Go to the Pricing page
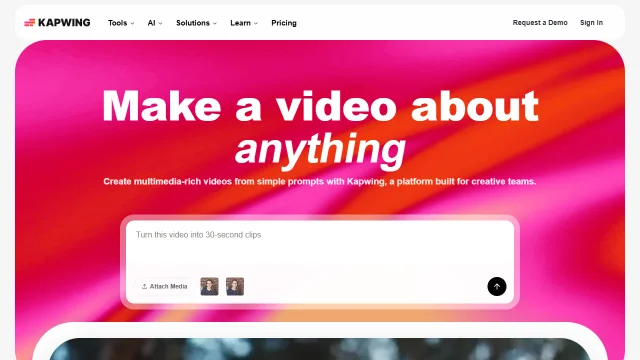 (x=284, y=23)
